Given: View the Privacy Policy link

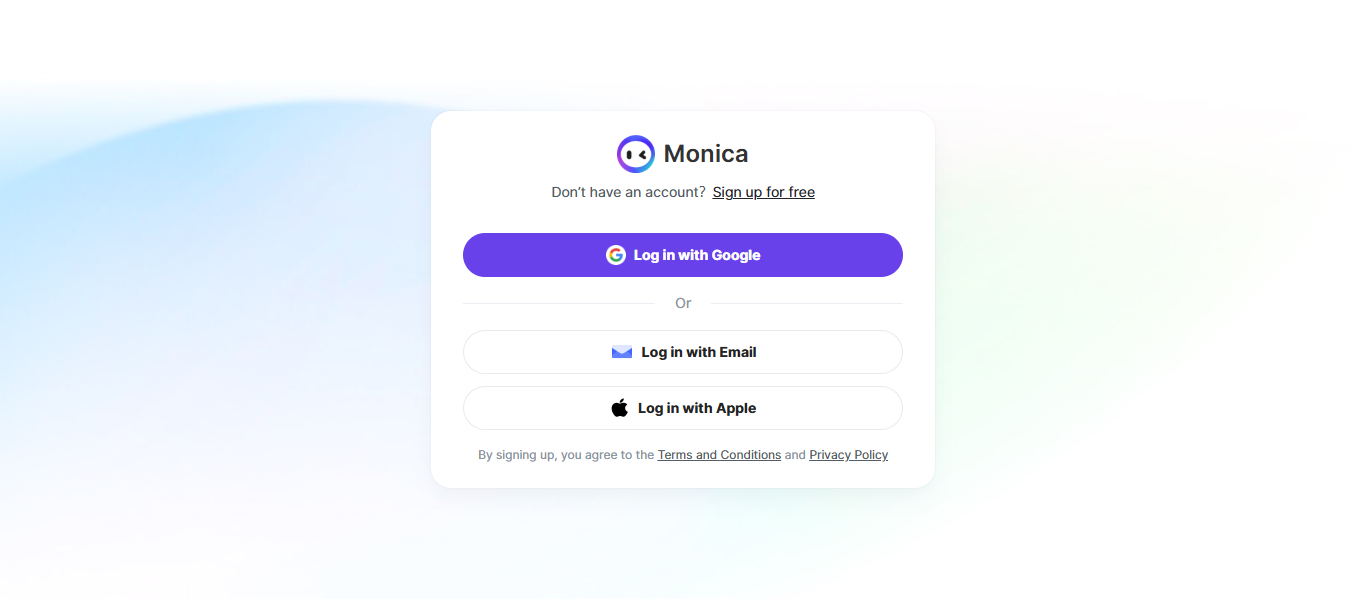Looking at the screenshot, I should point(848,455).
